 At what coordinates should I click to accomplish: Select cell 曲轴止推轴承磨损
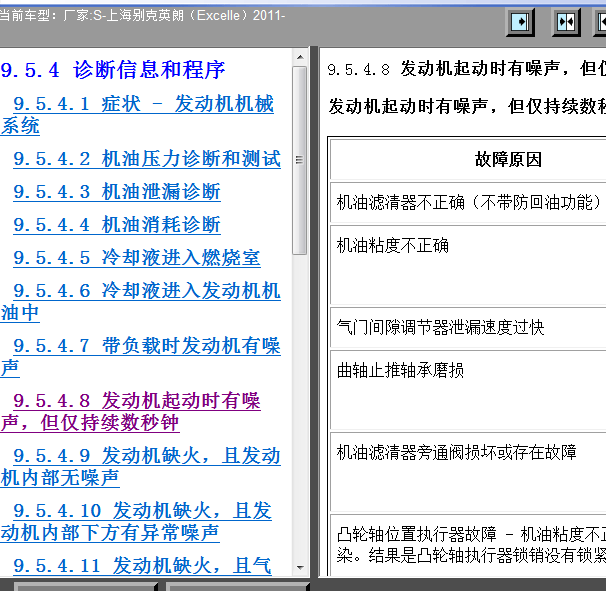(x=468, y=390)
